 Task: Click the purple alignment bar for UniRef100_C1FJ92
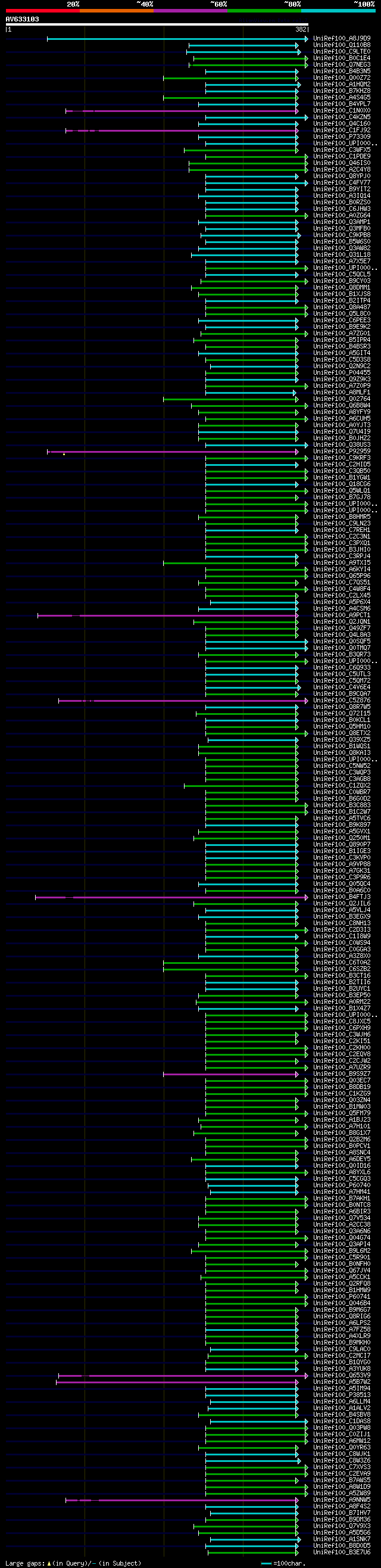[x=182, y=131]
